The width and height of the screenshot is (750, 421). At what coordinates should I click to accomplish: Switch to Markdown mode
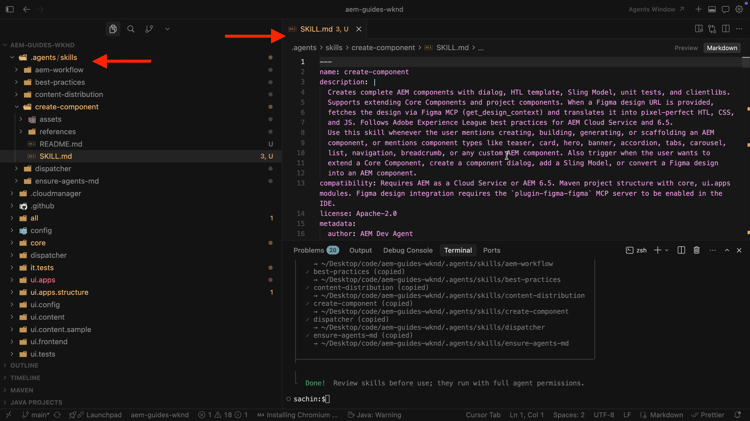[722, 48]
